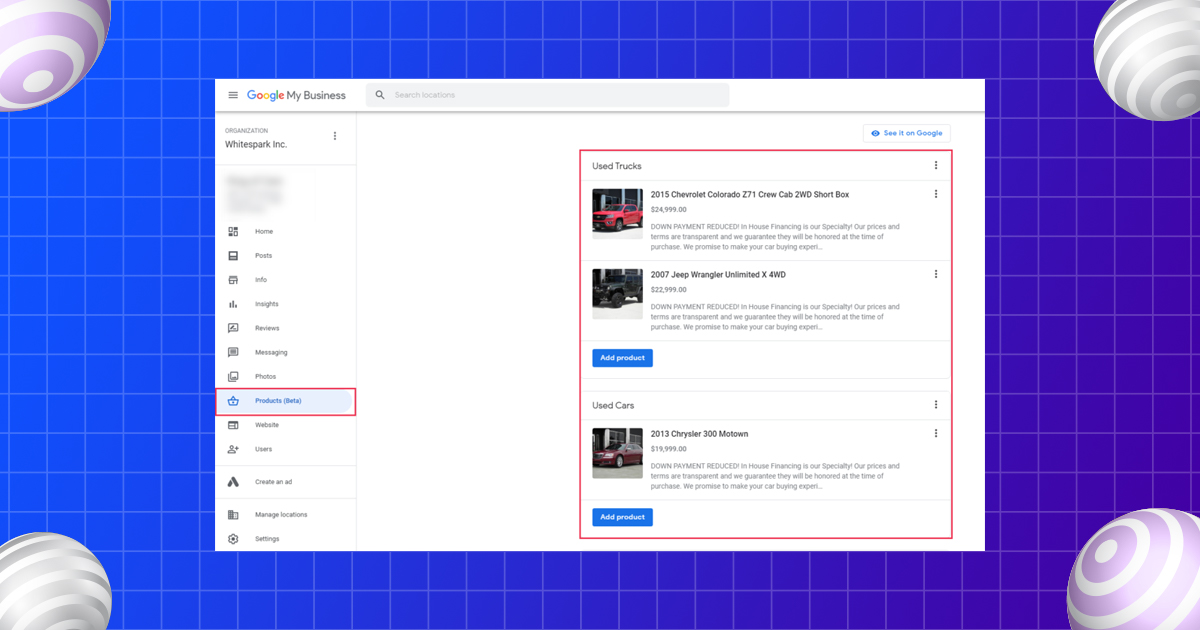The image size is (1200, 630).
Task: Open options for the 2015 Chevrolet Colorado listing
Action: pos(936,194)
